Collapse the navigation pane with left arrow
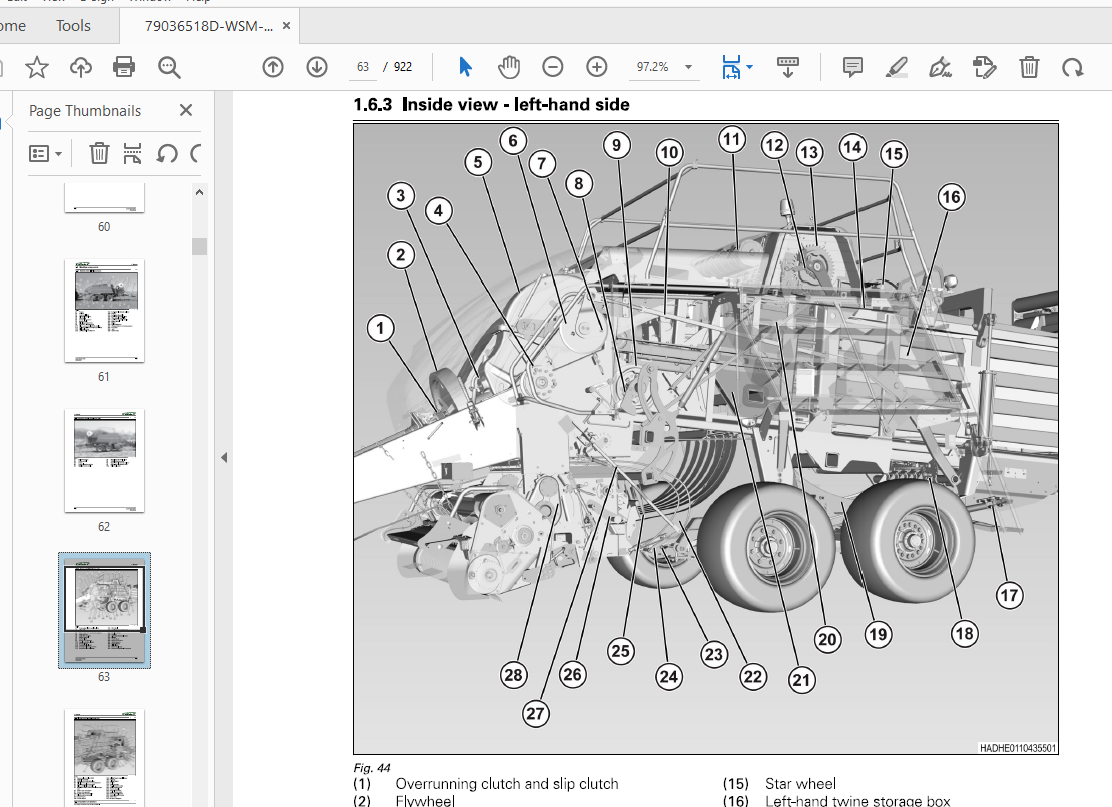The height and width of the screenshot is (807, 1112). (224, 457)
